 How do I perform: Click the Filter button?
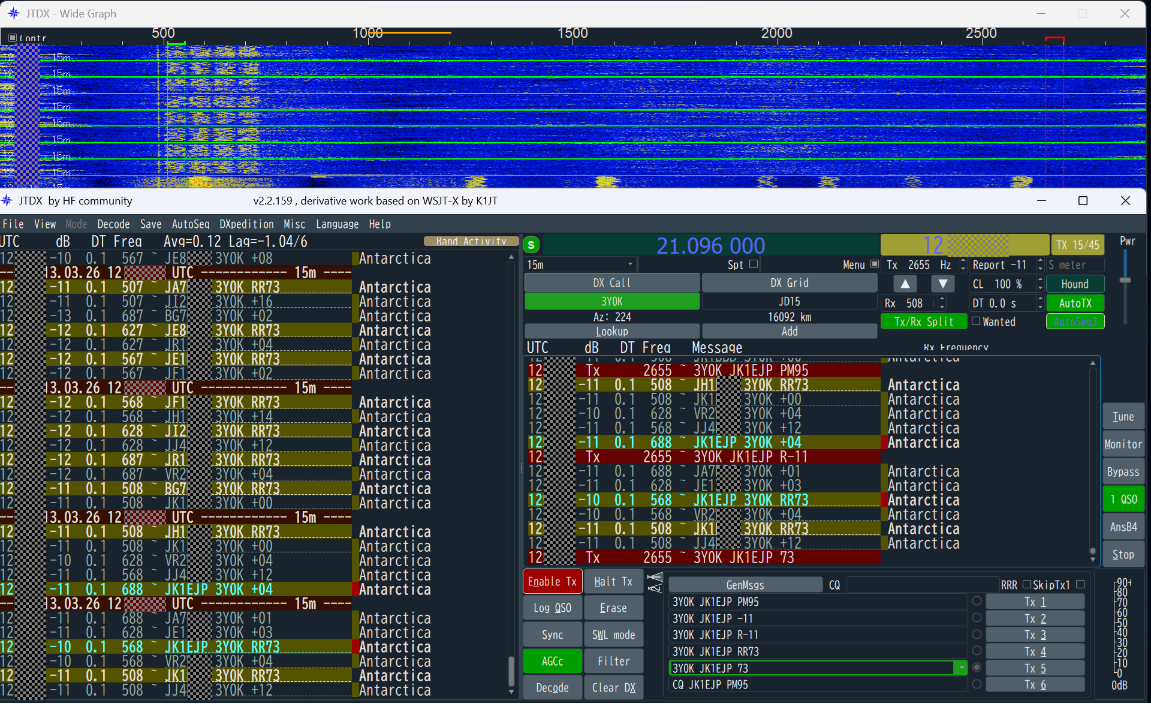(x=613, y=661)
